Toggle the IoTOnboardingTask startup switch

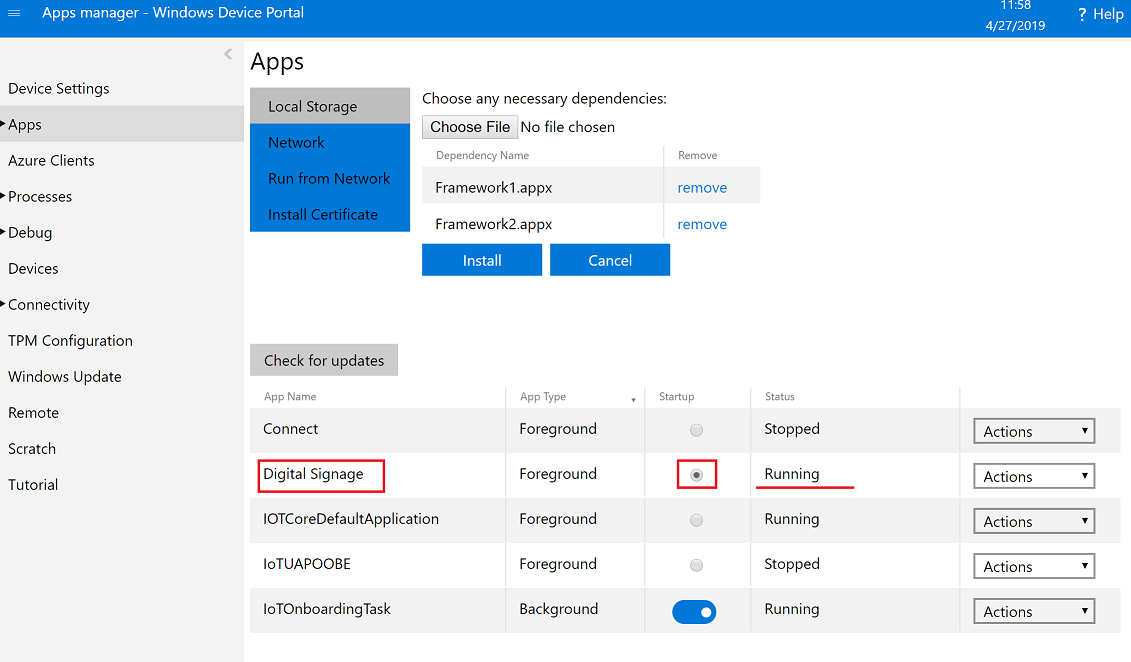(x=694, y=610)
